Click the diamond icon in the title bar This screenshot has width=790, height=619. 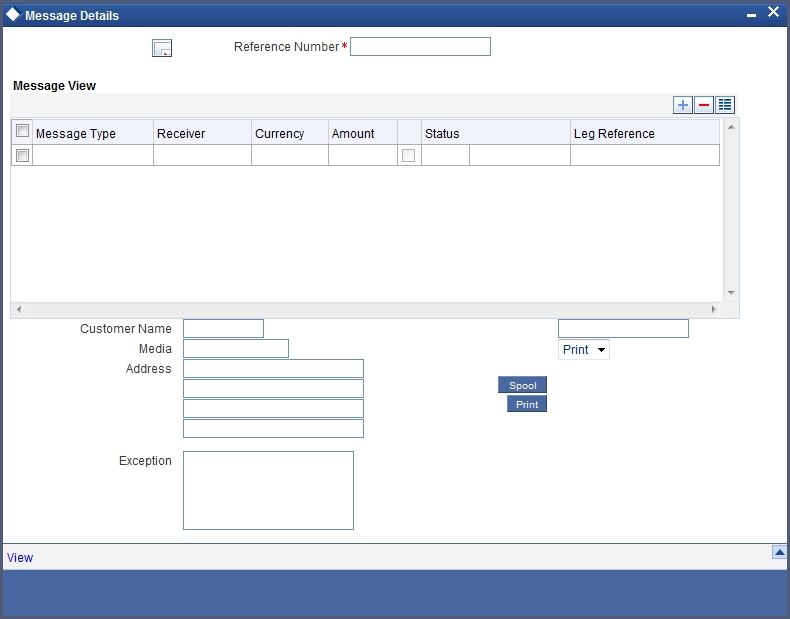[14, 14]
